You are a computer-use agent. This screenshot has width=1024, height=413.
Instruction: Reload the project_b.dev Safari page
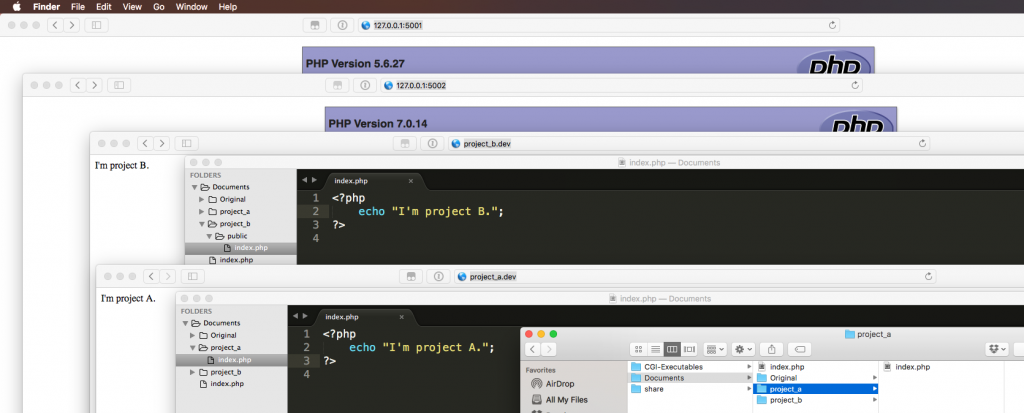coord(921,143)
